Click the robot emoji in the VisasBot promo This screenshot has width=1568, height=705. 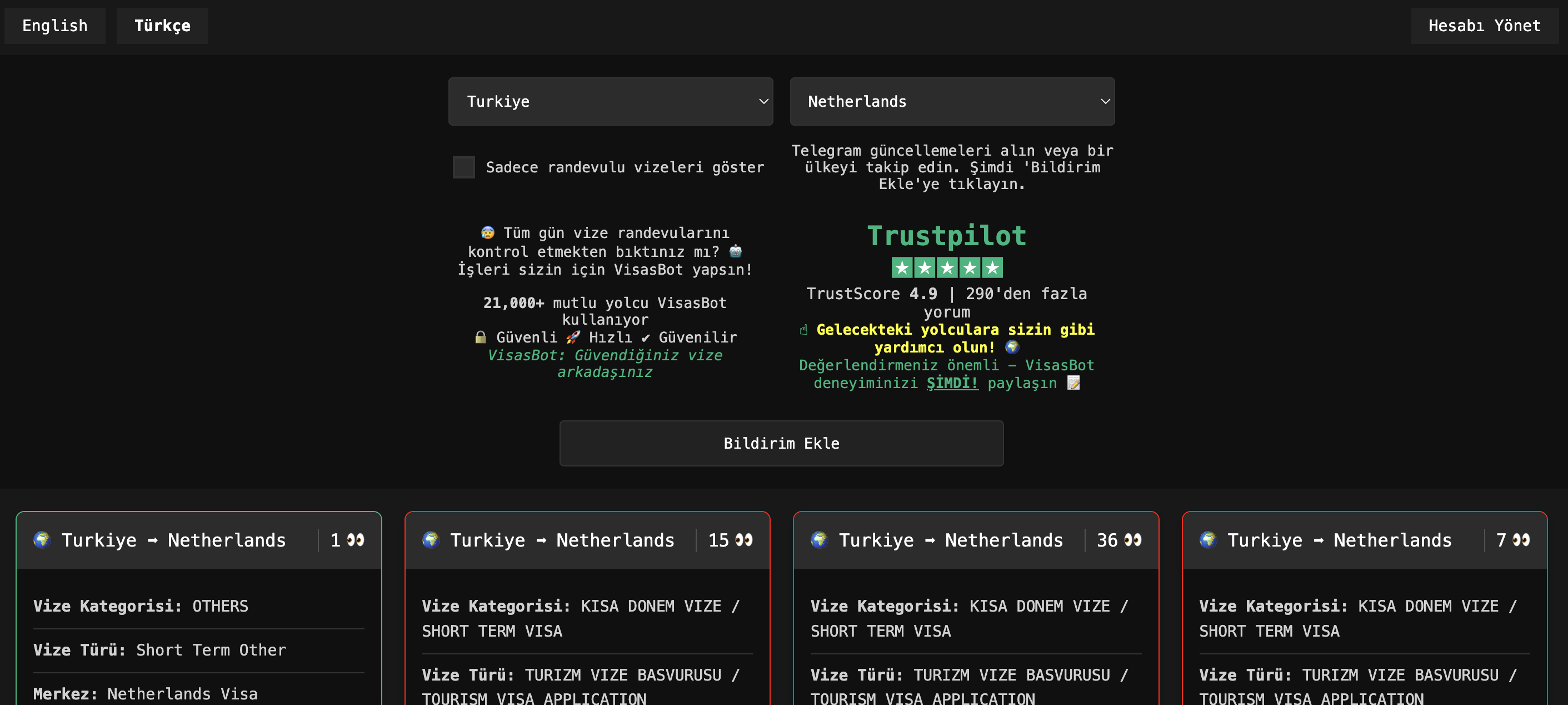(x=735, y=251)
